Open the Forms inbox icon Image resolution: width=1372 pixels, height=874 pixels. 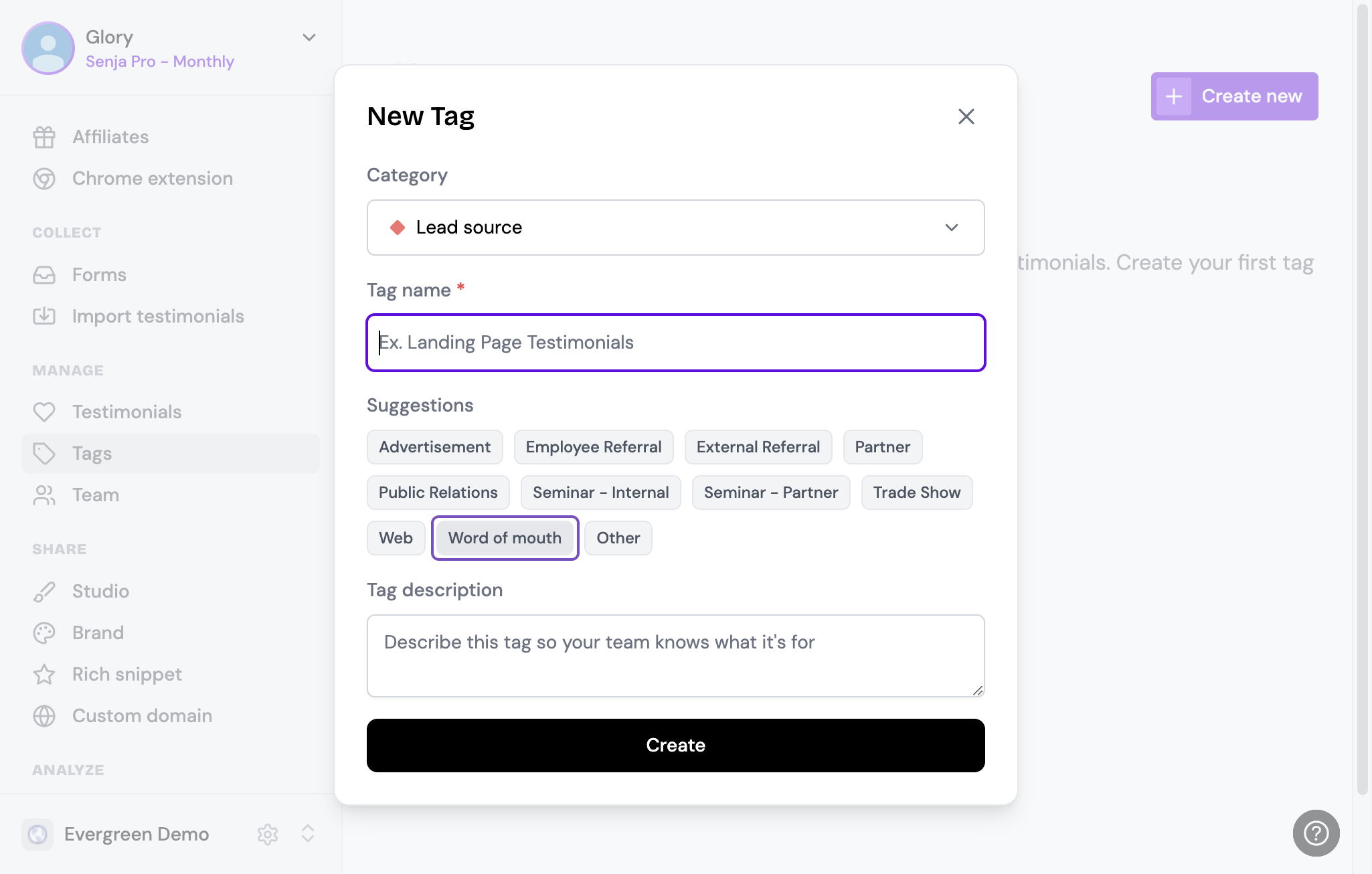(44, 275)
